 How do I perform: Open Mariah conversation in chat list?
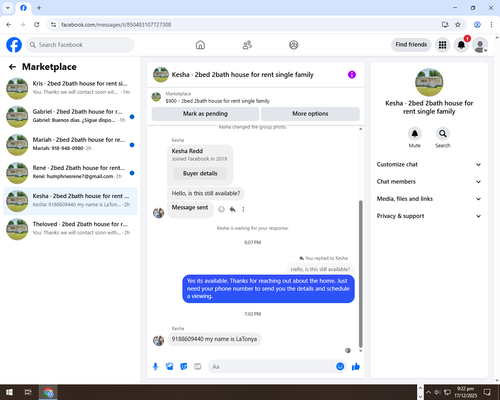pyautogui.click(x=70, y=145)
